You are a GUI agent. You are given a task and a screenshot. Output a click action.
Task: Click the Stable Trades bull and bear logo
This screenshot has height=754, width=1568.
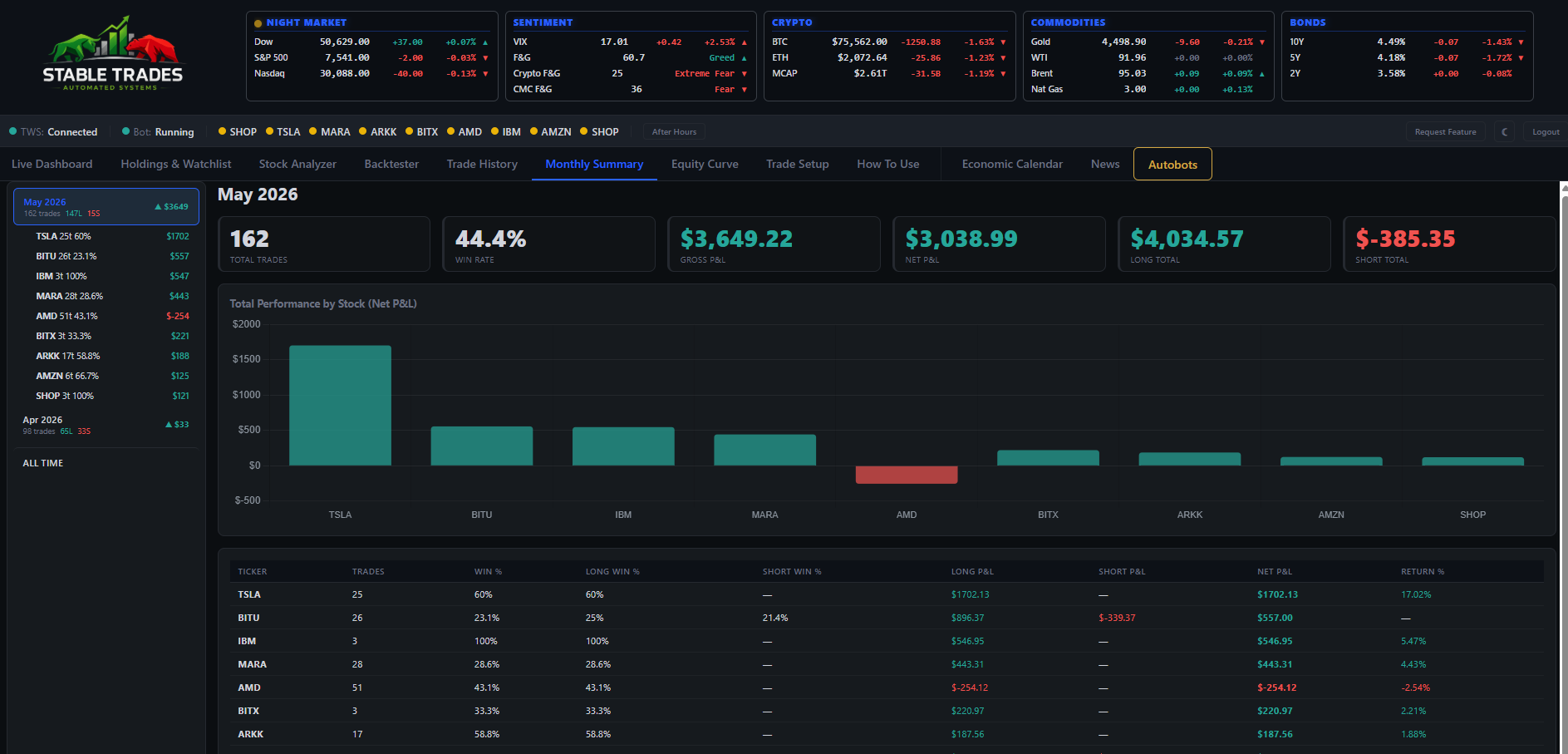113,53
